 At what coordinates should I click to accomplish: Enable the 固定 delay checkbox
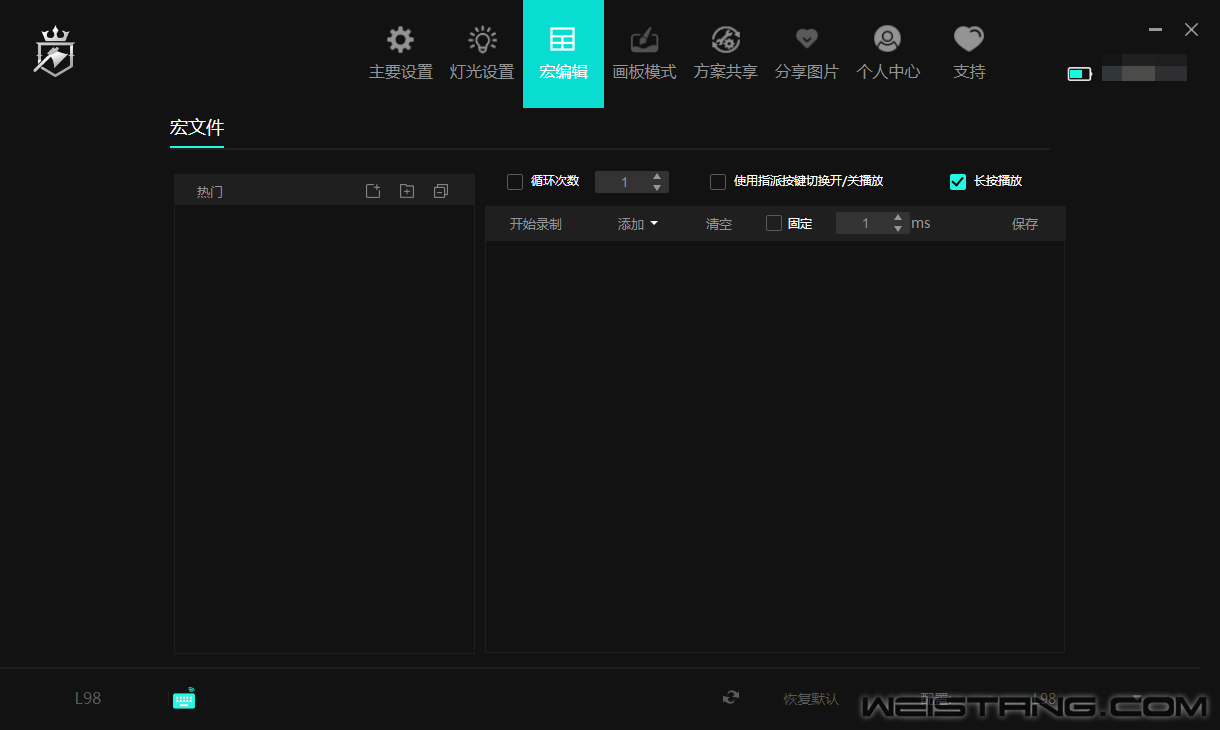pyautogui.click(x=774, y=223)
